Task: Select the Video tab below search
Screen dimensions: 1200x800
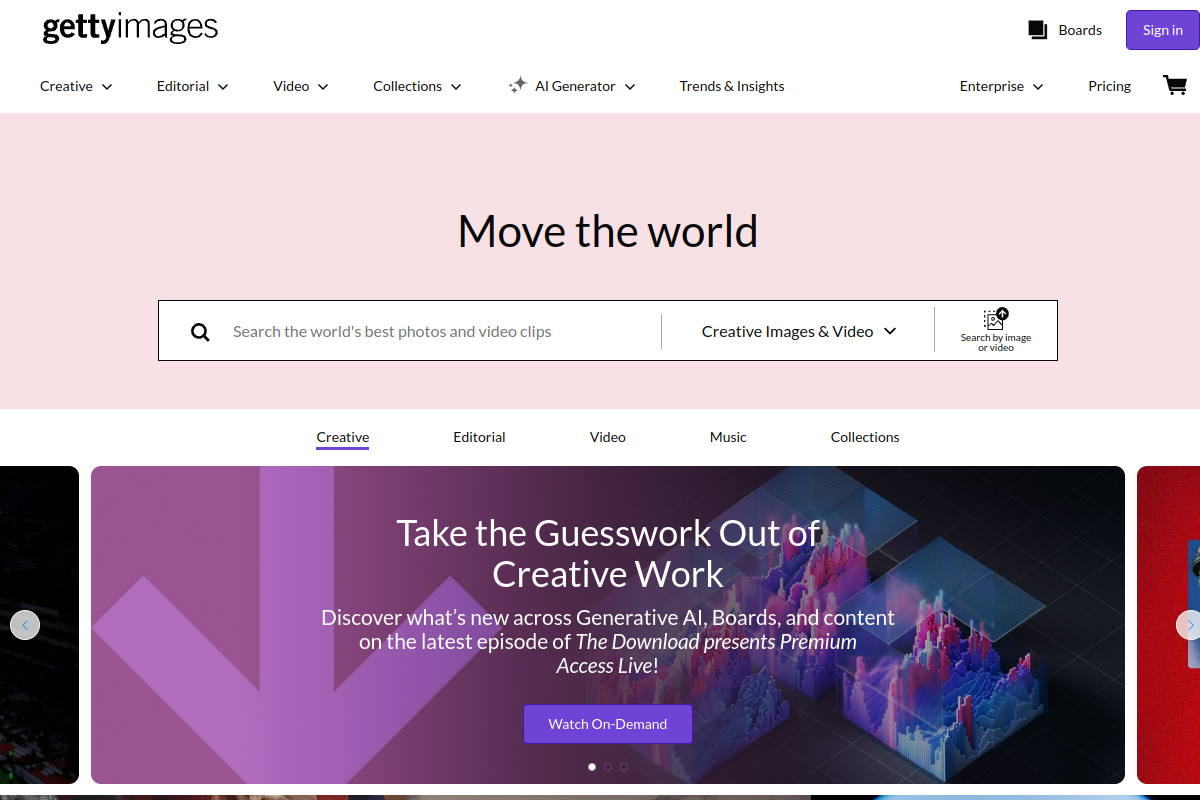Action: pos(608,437)
